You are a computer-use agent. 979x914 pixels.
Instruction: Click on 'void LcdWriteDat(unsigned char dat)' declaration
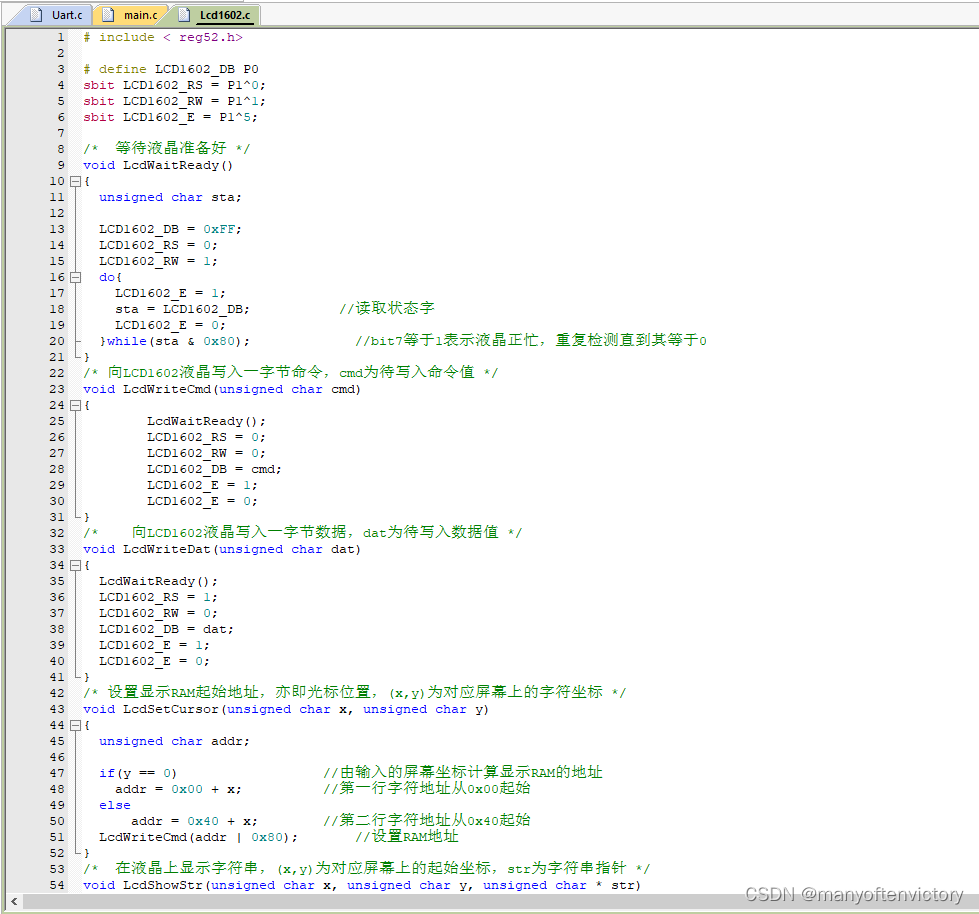point(222,549)
